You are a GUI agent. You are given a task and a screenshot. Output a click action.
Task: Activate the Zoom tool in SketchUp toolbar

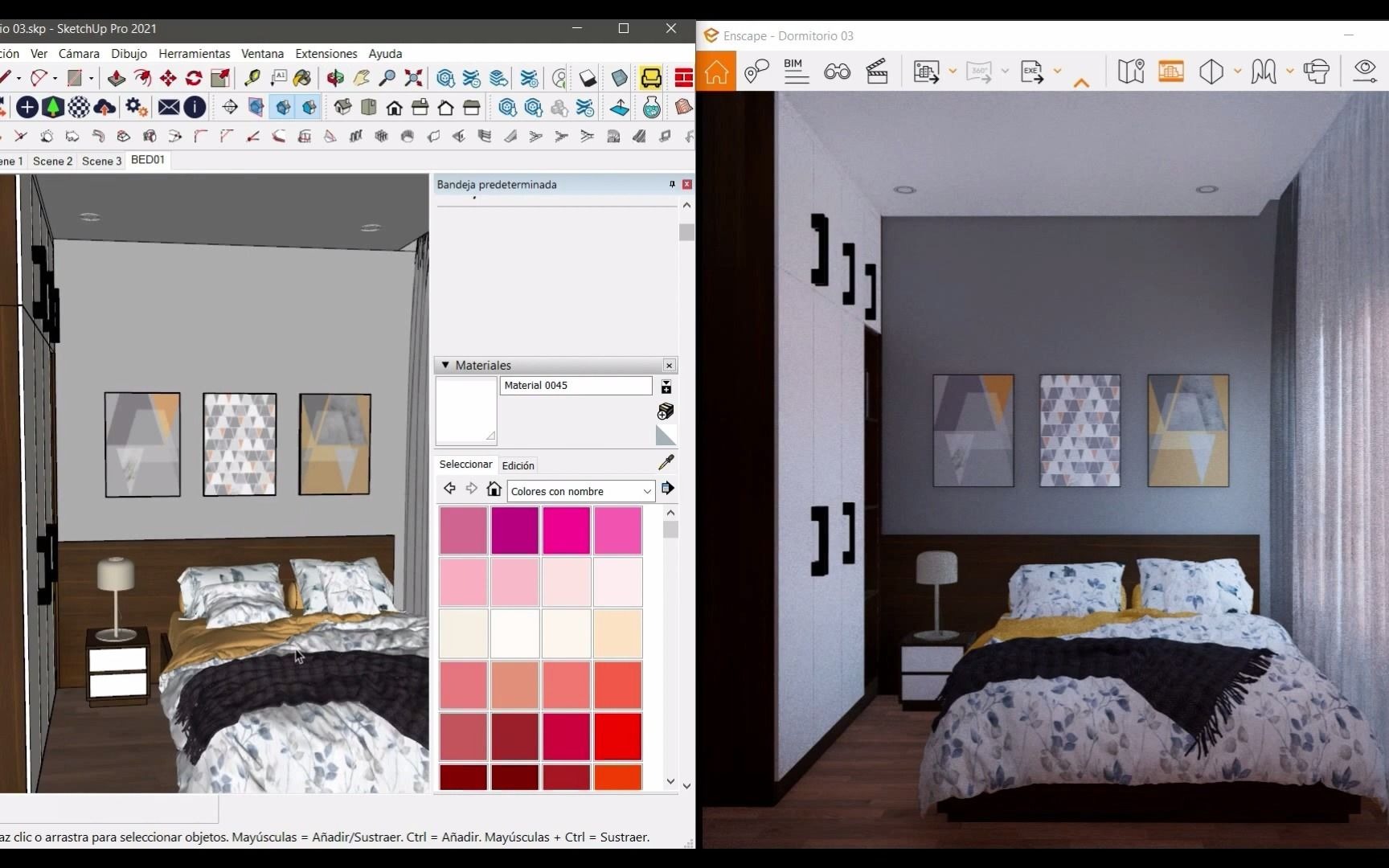387,78
